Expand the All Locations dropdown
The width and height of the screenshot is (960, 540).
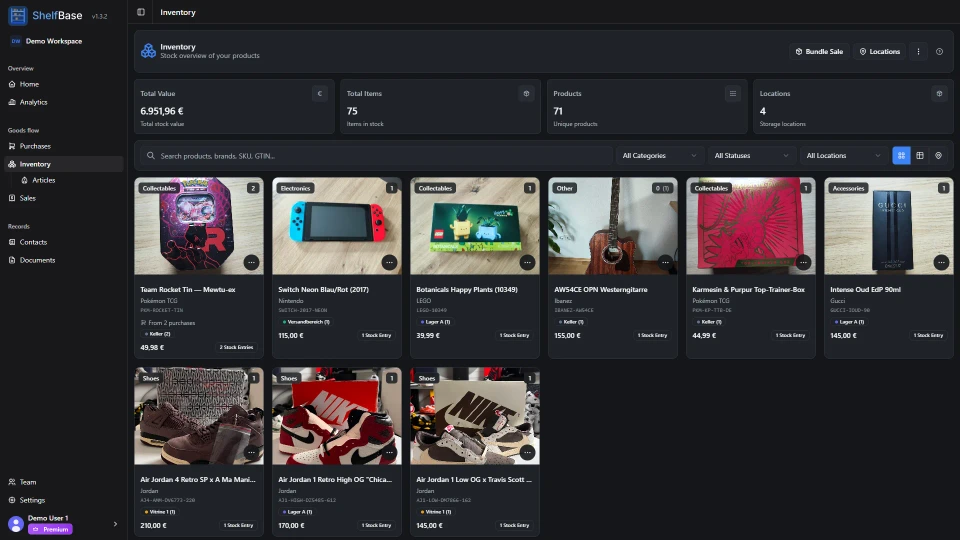843,156
